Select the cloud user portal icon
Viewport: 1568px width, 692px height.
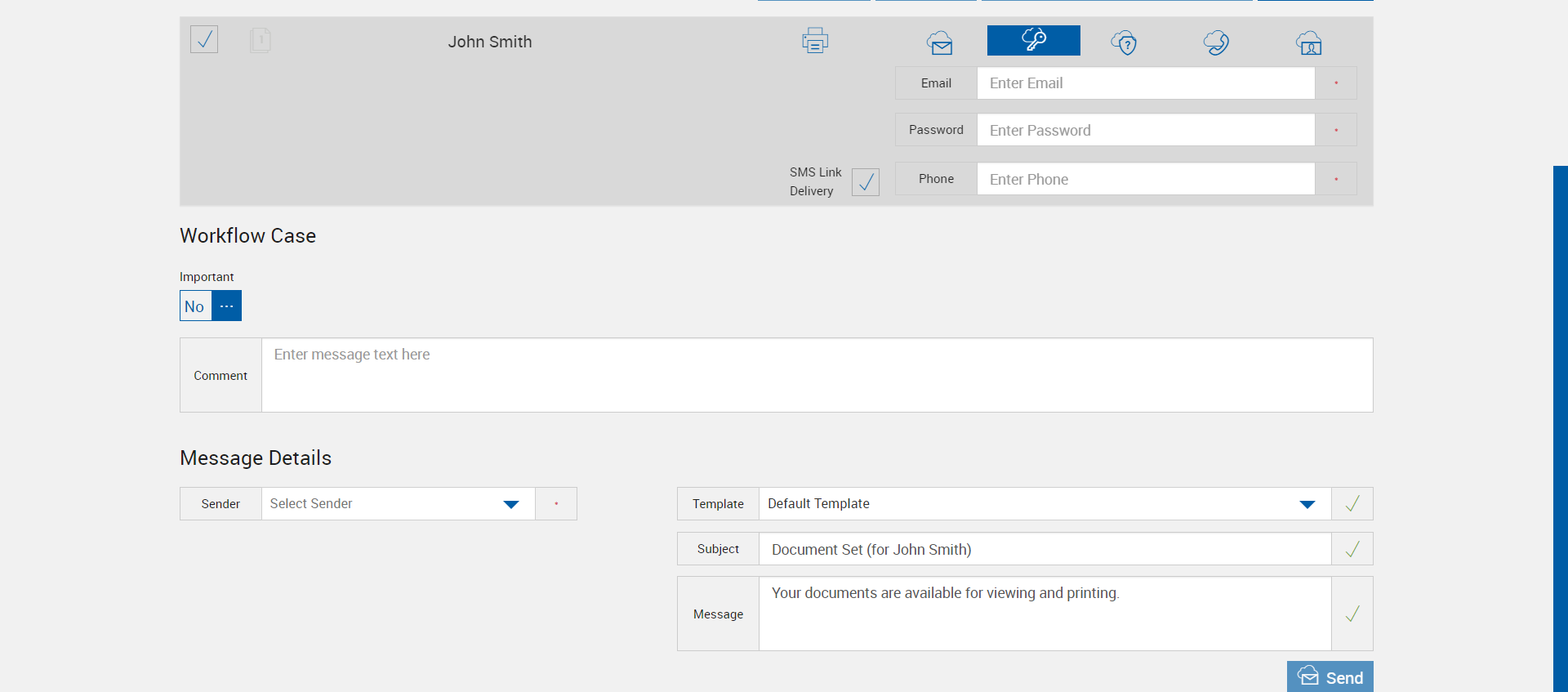(x=1309, y=42)
